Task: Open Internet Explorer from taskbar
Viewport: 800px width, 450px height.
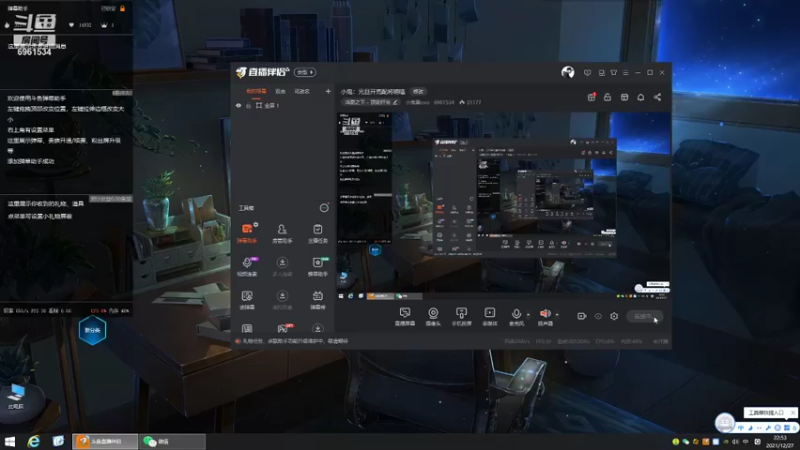Action: coord(34,441)
